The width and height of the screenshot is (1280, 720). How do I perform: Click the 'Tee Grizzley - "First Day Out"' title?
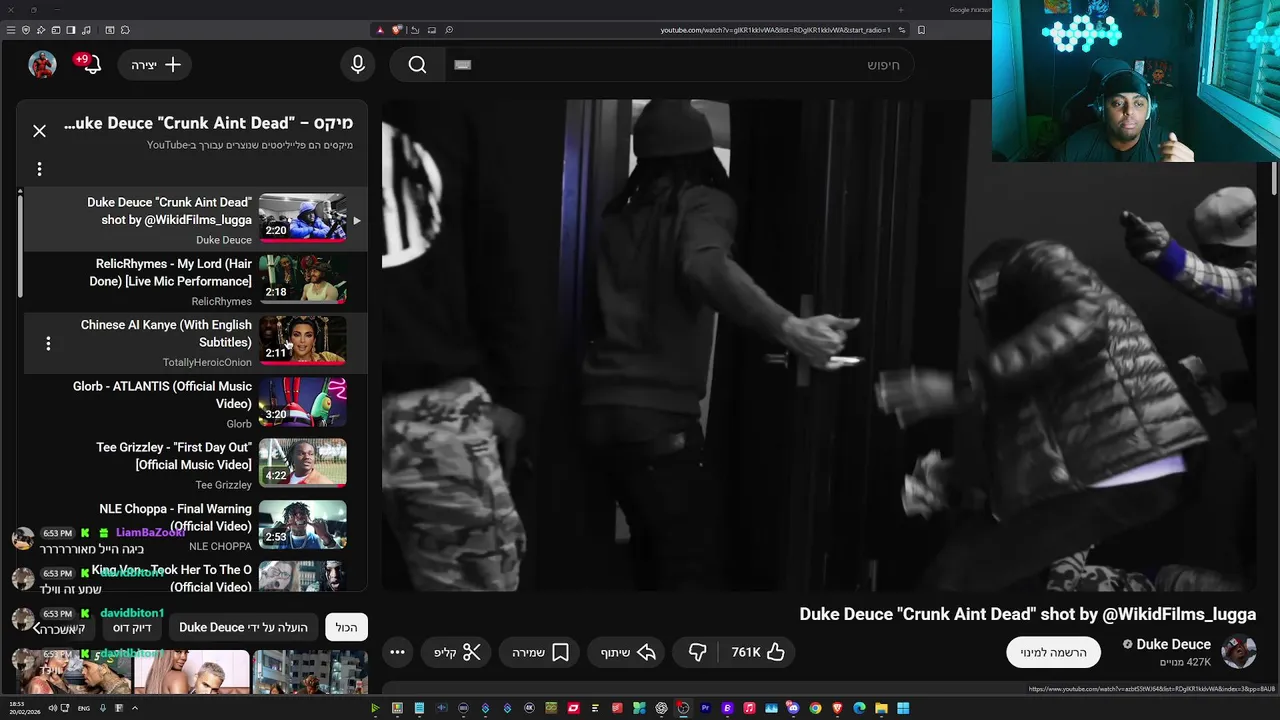[174, 456]
